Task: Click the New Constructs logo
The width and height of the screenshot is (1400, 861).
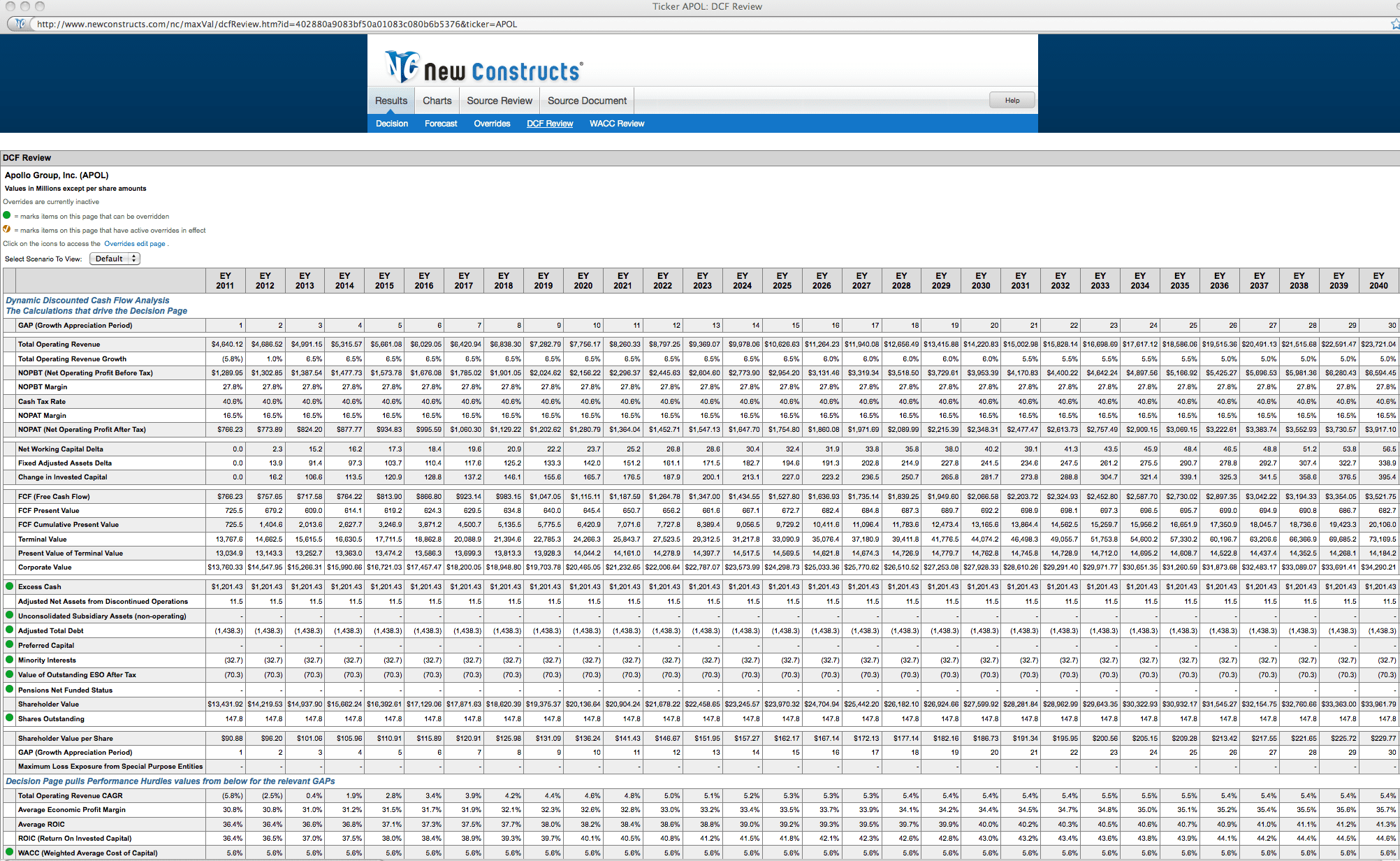Action: 483,67
